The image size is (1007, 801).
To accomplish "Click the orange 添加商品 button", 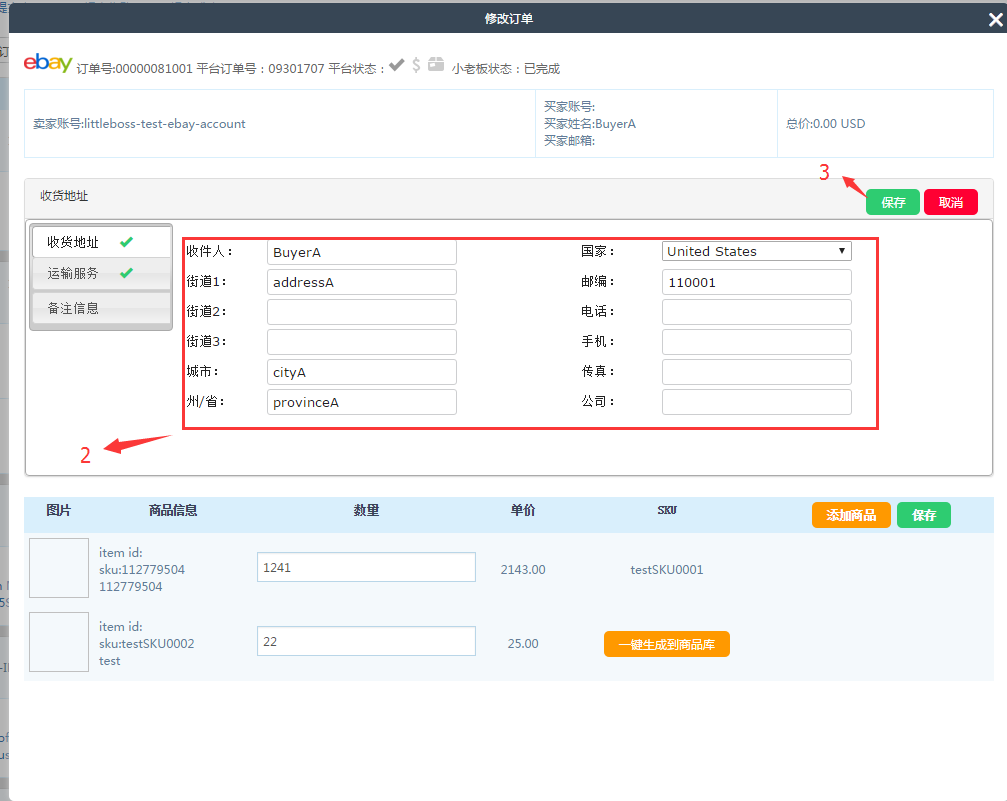I will point(850,515).
